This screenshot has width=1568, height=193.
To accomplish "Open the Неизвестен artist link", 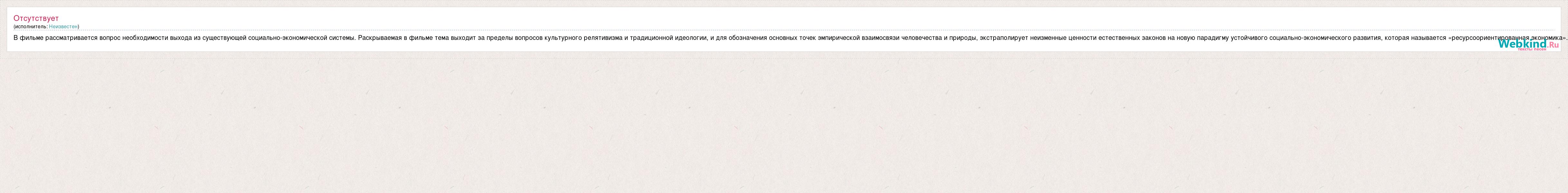I will (x=63, y=27).
